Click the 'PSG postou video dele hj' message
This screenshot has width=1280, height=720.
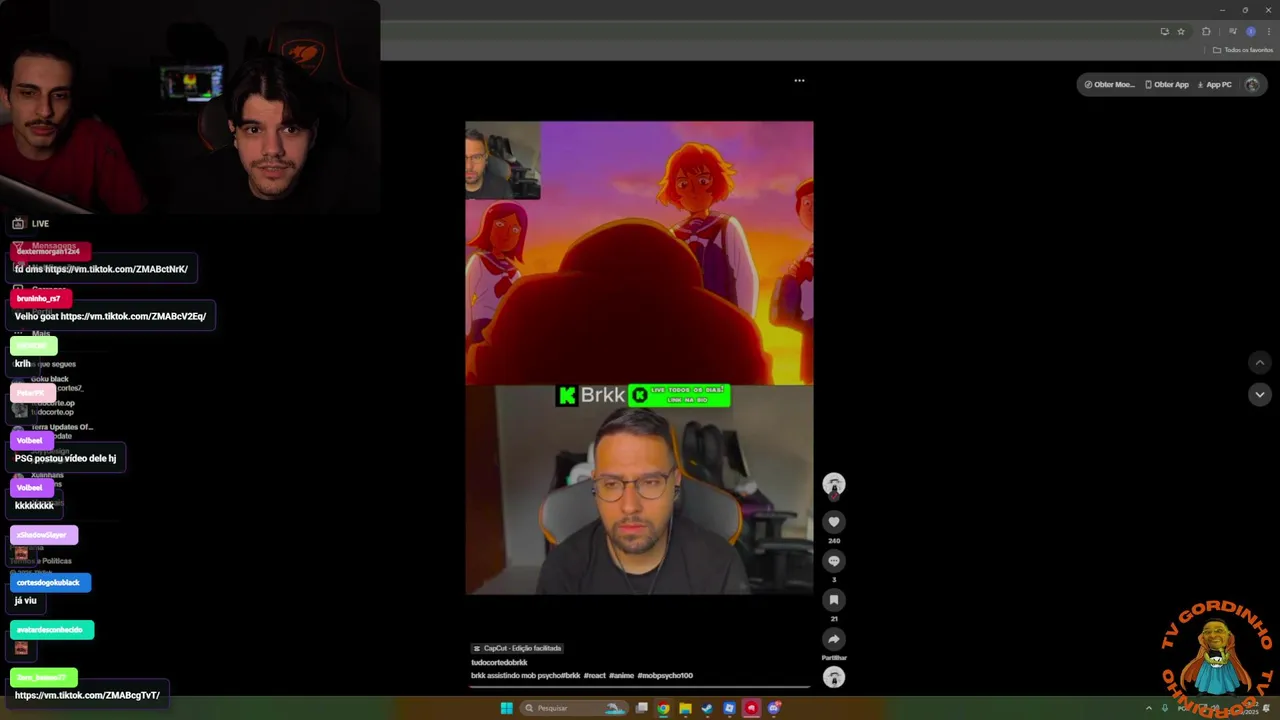coord(66,458)
